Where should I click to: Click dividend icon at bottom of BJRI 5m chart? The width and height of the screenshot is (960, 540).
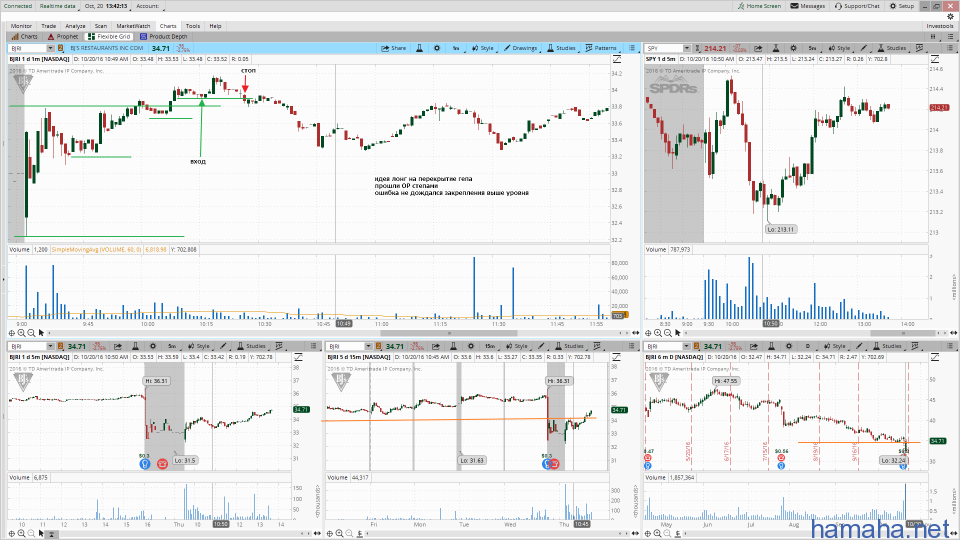[144, 464]
